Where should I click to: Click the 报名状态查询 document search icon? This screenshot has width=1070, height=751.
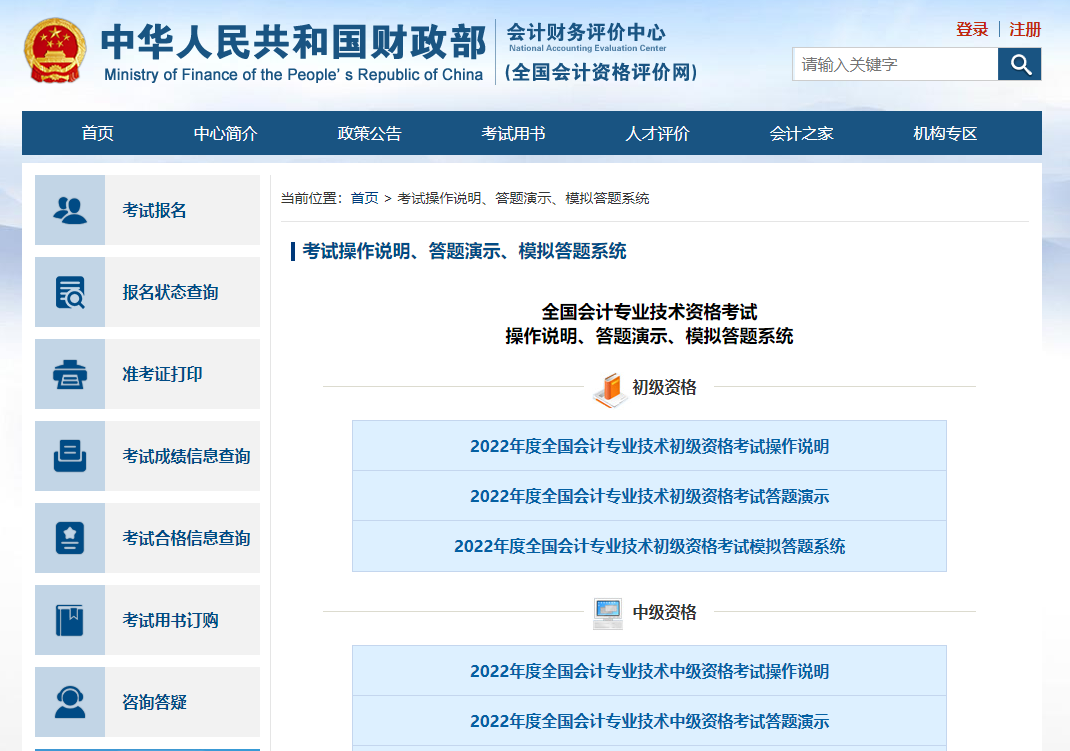tap(70, 292)
